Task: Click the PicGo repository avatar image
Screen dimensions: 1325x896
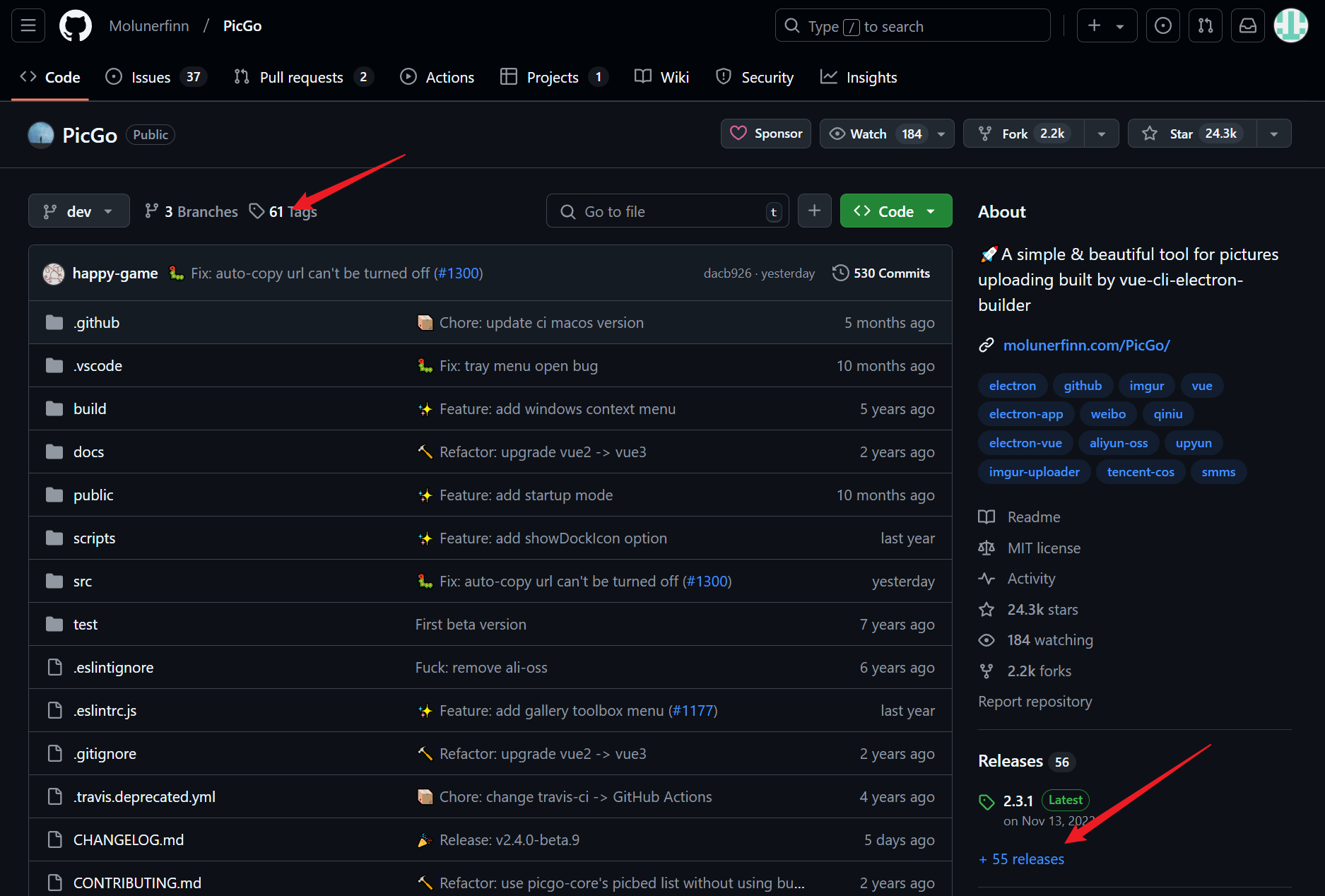Action: 41,135
